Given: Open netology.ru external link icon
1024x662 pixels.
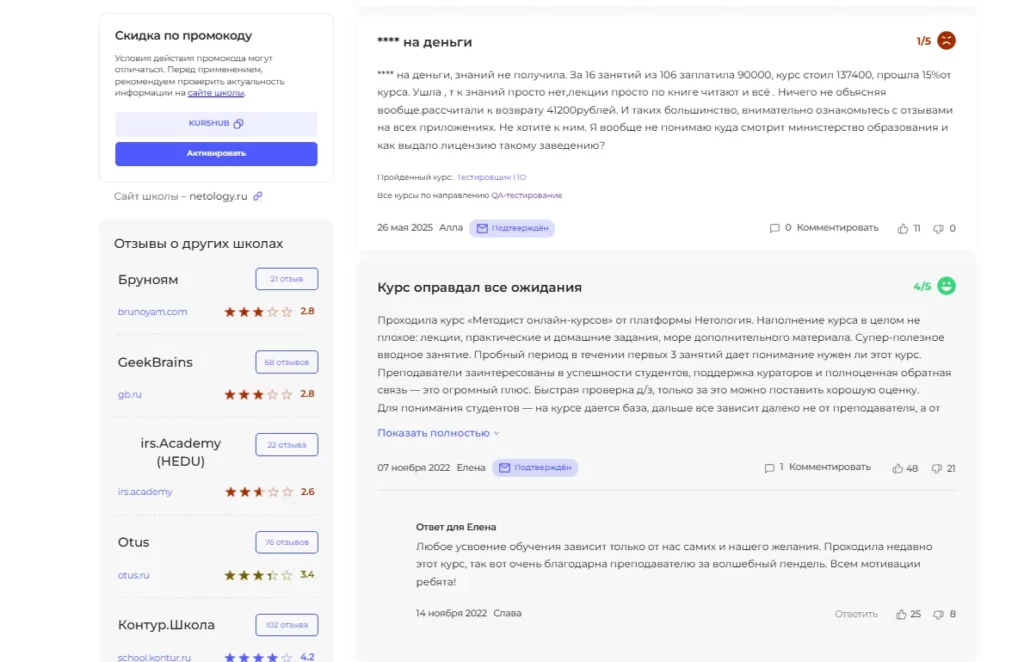Looking at the screenshot, I should click(258, 196).
